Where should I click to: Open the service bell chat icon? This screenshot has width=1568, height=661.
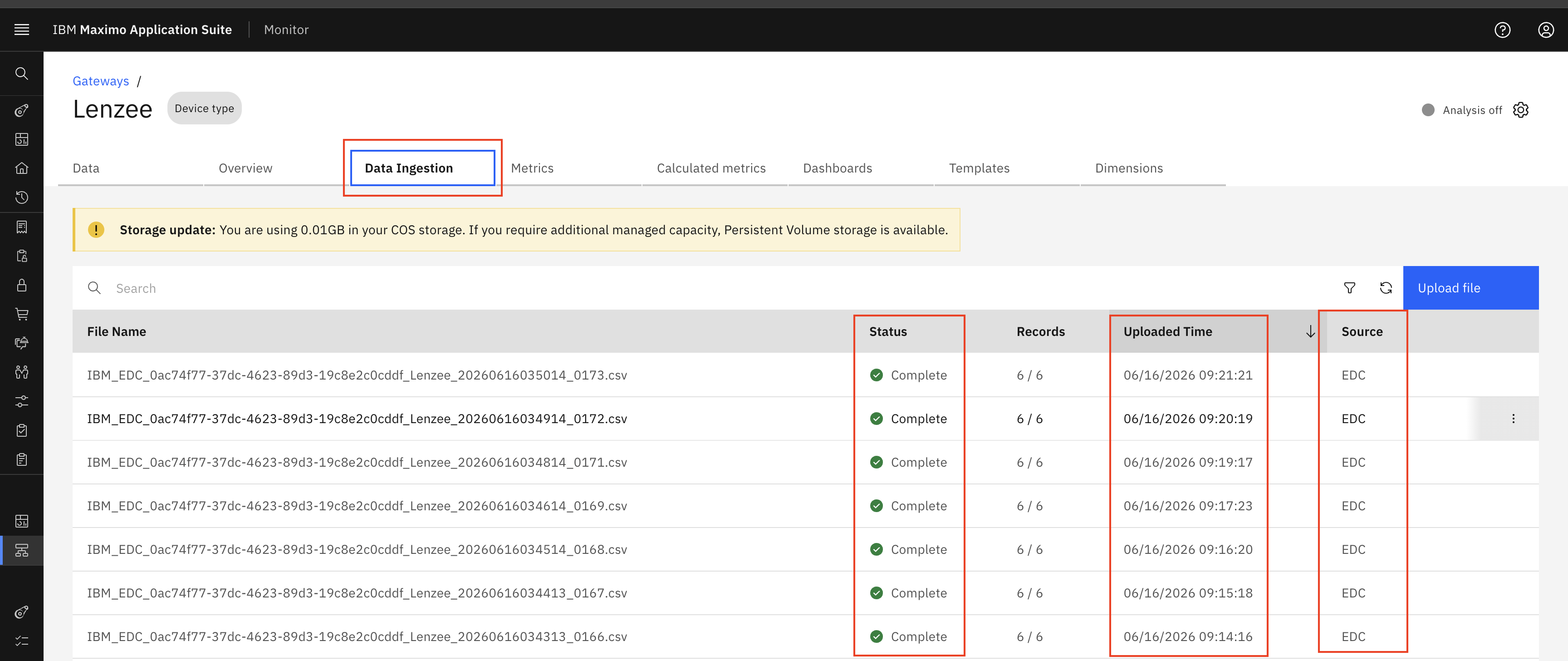[x=22, y=343]
